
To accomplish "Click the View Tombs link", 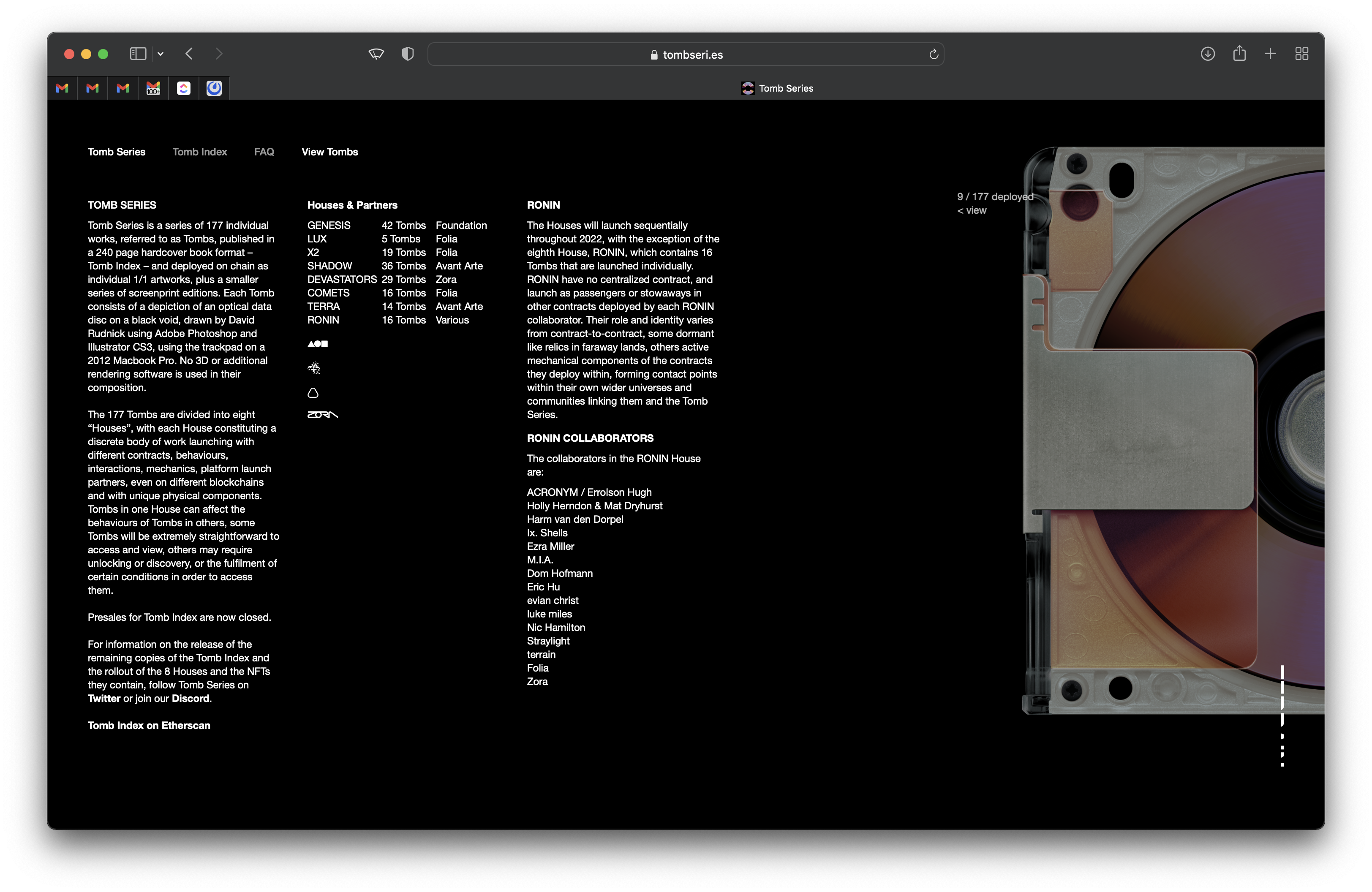I will (x=330, y=152).
